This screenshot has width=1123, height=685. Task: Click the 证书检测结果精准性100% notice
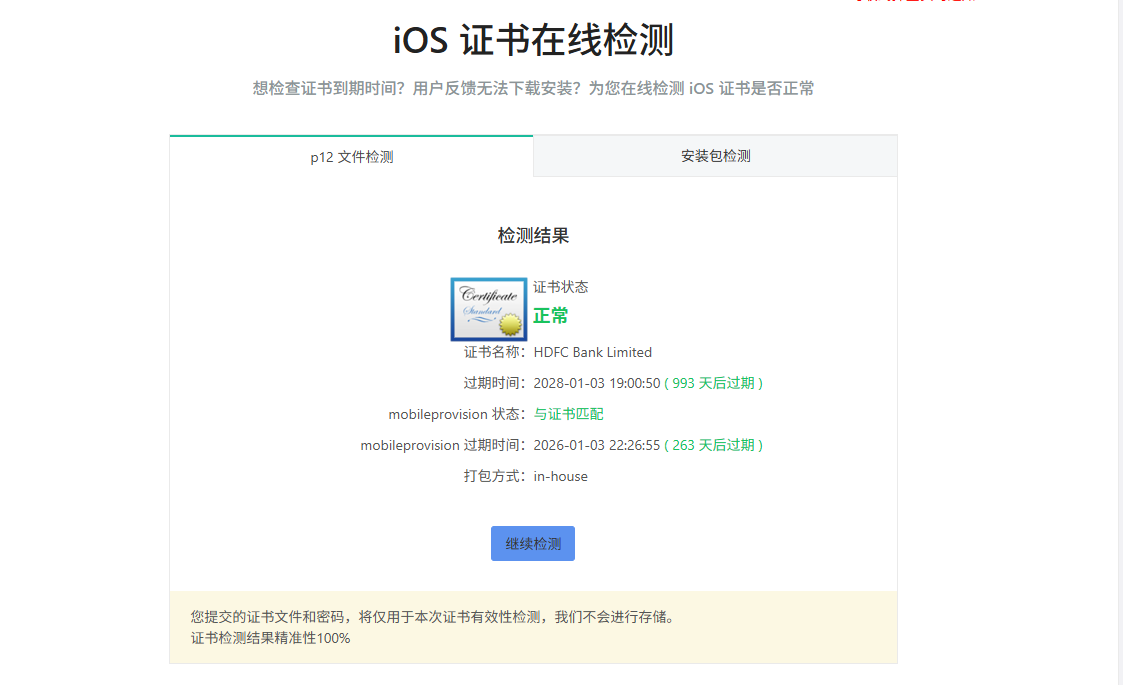[271, 638]
